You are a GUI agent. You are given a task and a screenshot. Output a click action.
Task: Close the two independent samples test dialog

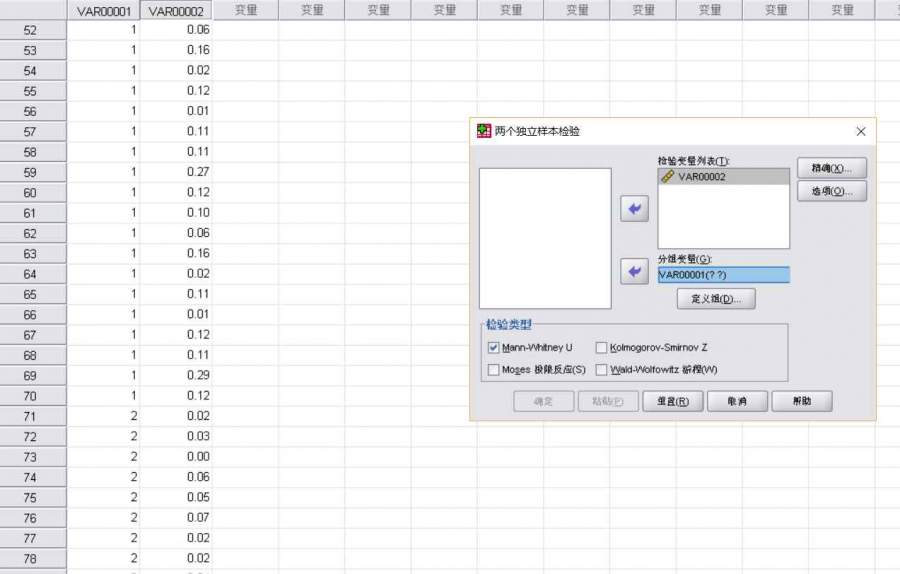point(861,131)
